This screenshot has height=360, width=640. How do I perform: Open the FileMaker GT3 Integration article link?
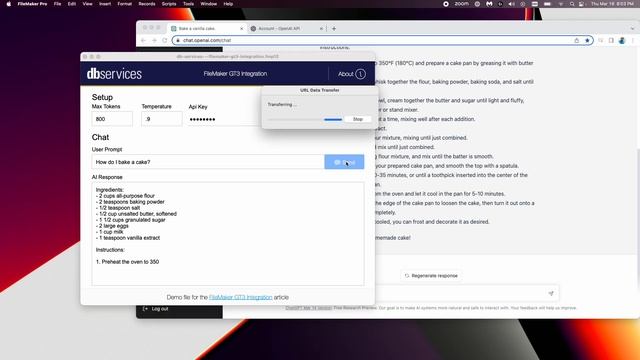pos(240,297)
